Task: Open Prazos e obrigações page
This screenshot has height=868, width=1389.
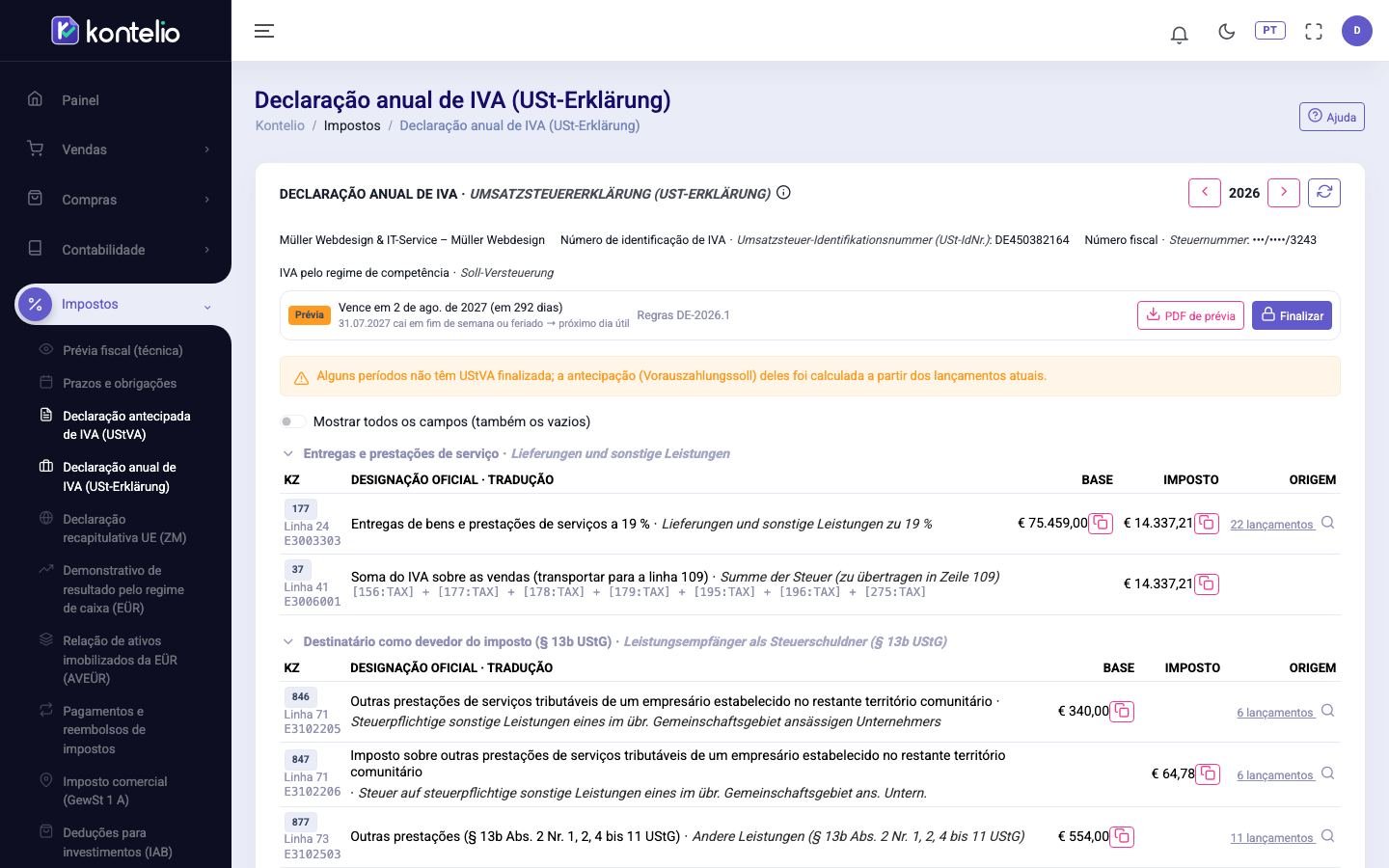Action: point(120,383)
